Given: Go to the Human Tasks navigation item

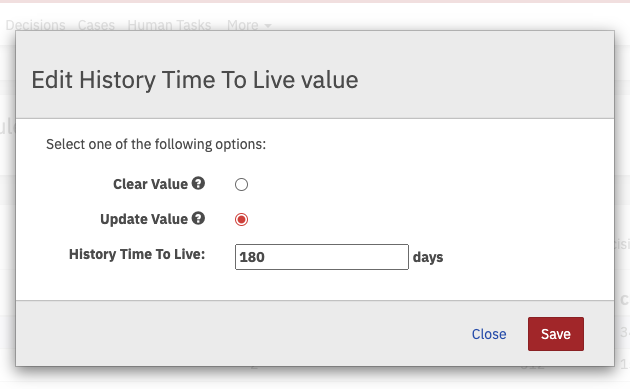Looking at the screenshot, I should point(169,25).
